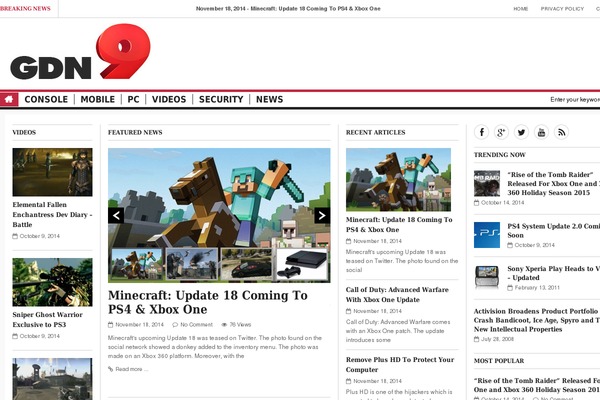This screenshot has height=400, width=600.
Task: Open Minecraft image in Recent Articles
Action: (x=398, y=180)
